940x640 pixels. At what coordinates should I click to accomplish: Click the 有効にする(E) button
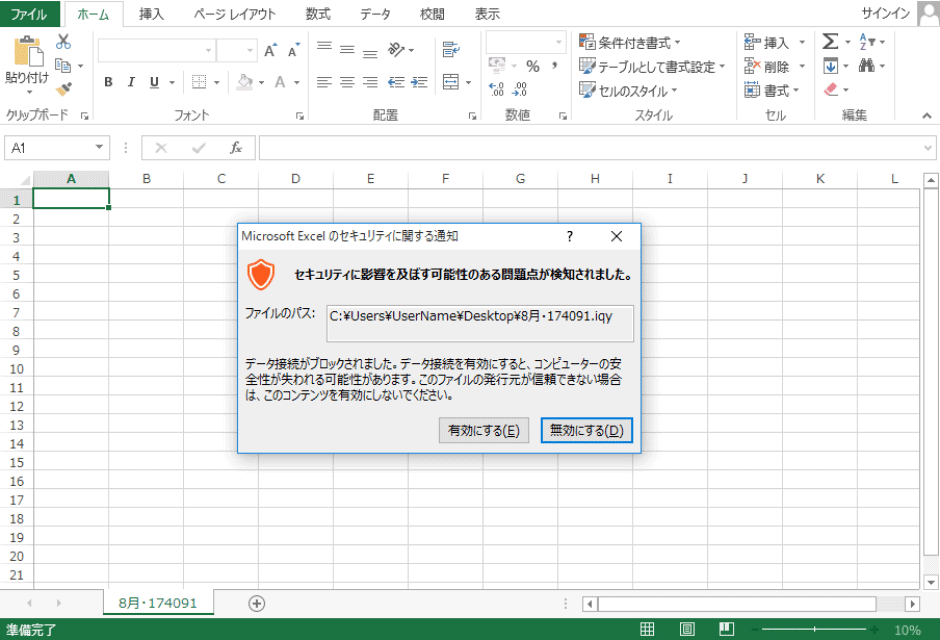(x=484, y=430)
